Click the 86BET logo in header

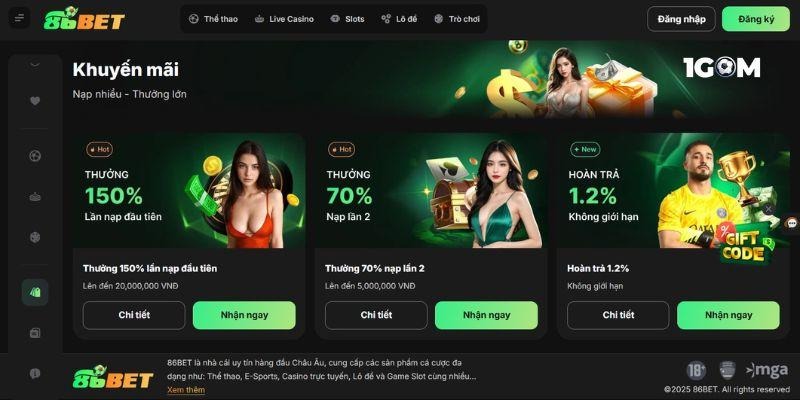click(84, 19)
